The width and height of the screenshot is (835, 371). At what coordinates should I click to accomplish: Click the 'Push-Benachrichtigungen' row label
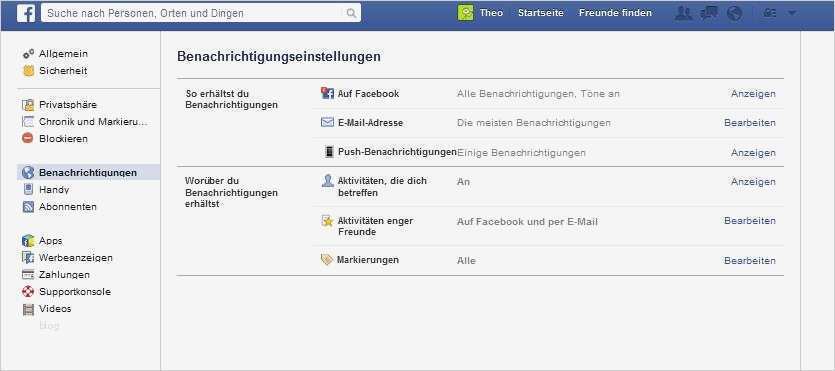point(397,152)
